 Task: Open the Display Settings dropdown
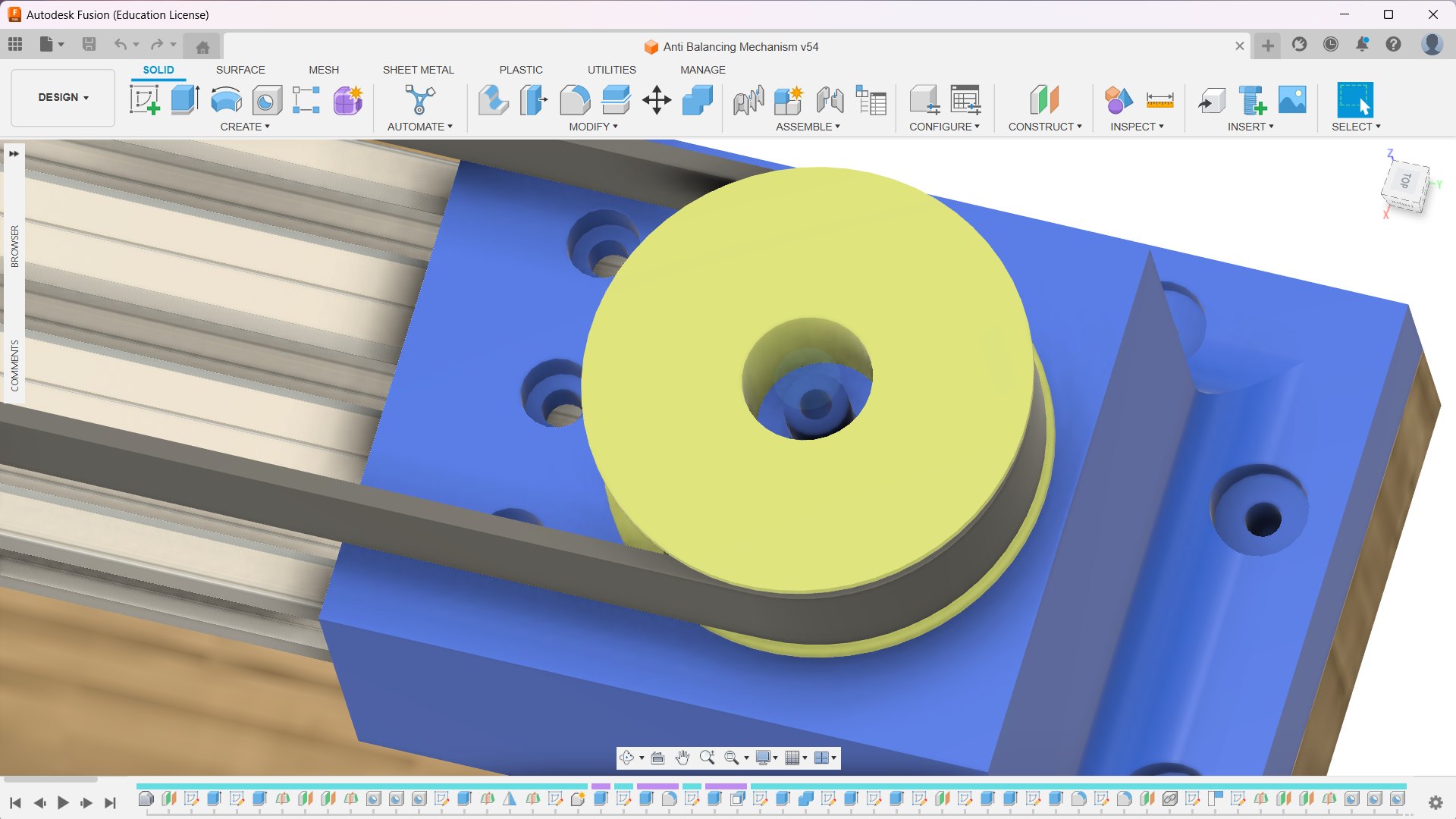tap(767, 758)
